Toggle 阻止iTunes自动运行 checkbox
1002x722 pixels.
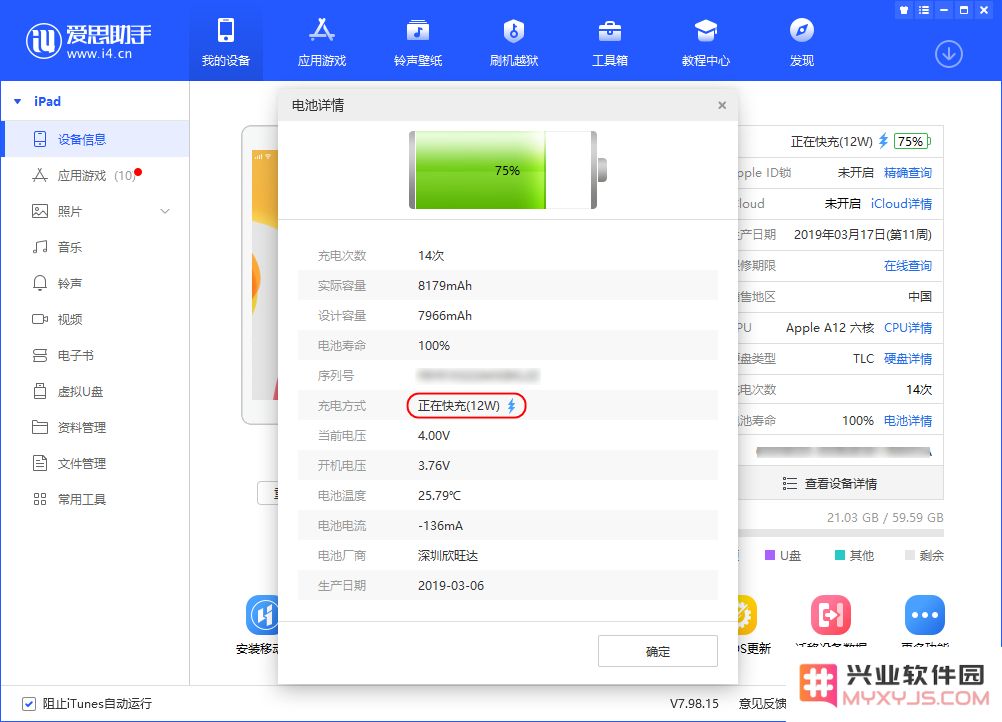[29, 704]
